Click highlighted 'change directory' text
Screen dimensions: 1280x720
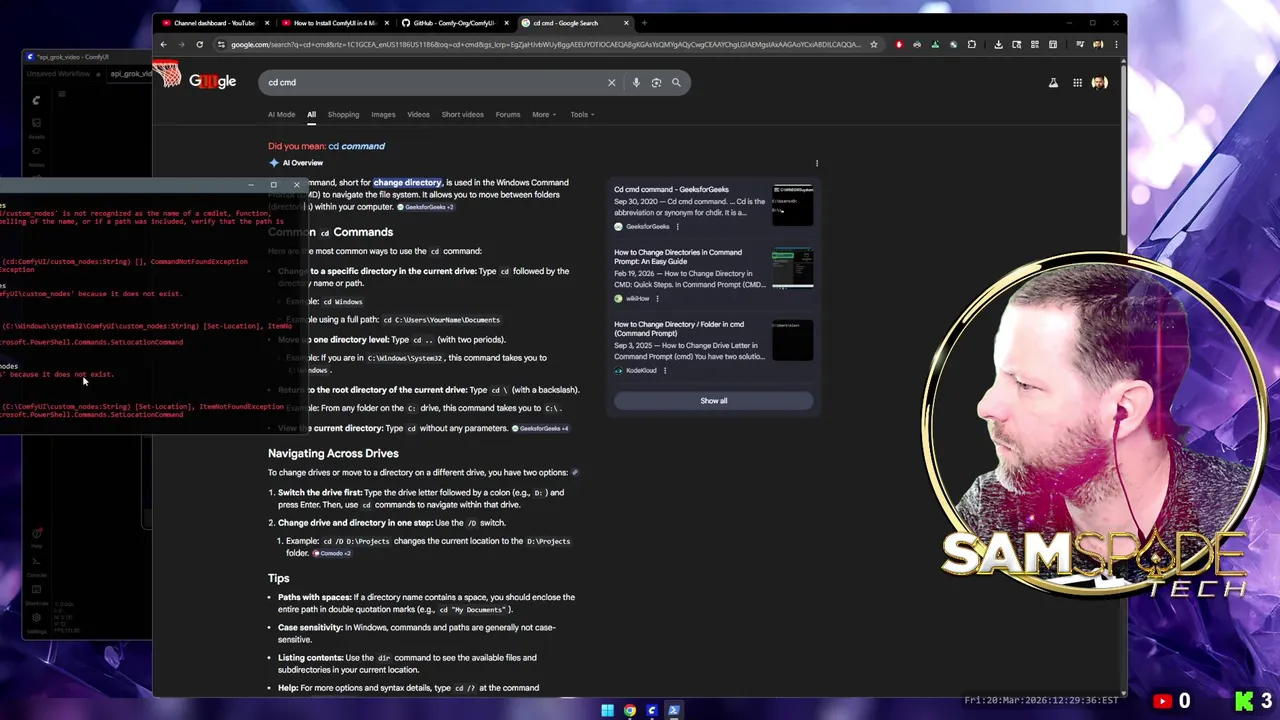[x=408, y=182]
